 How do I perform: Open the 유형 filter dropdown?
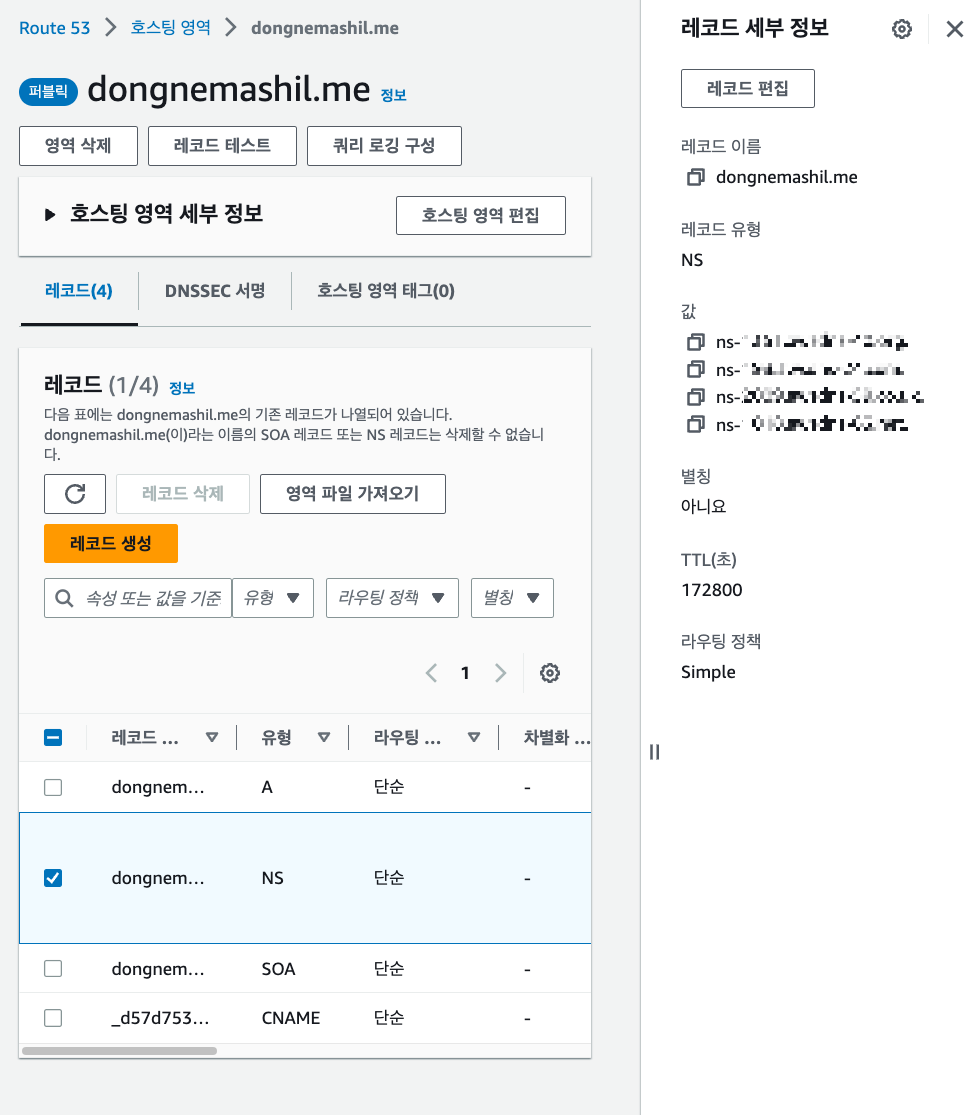(273, 598)
